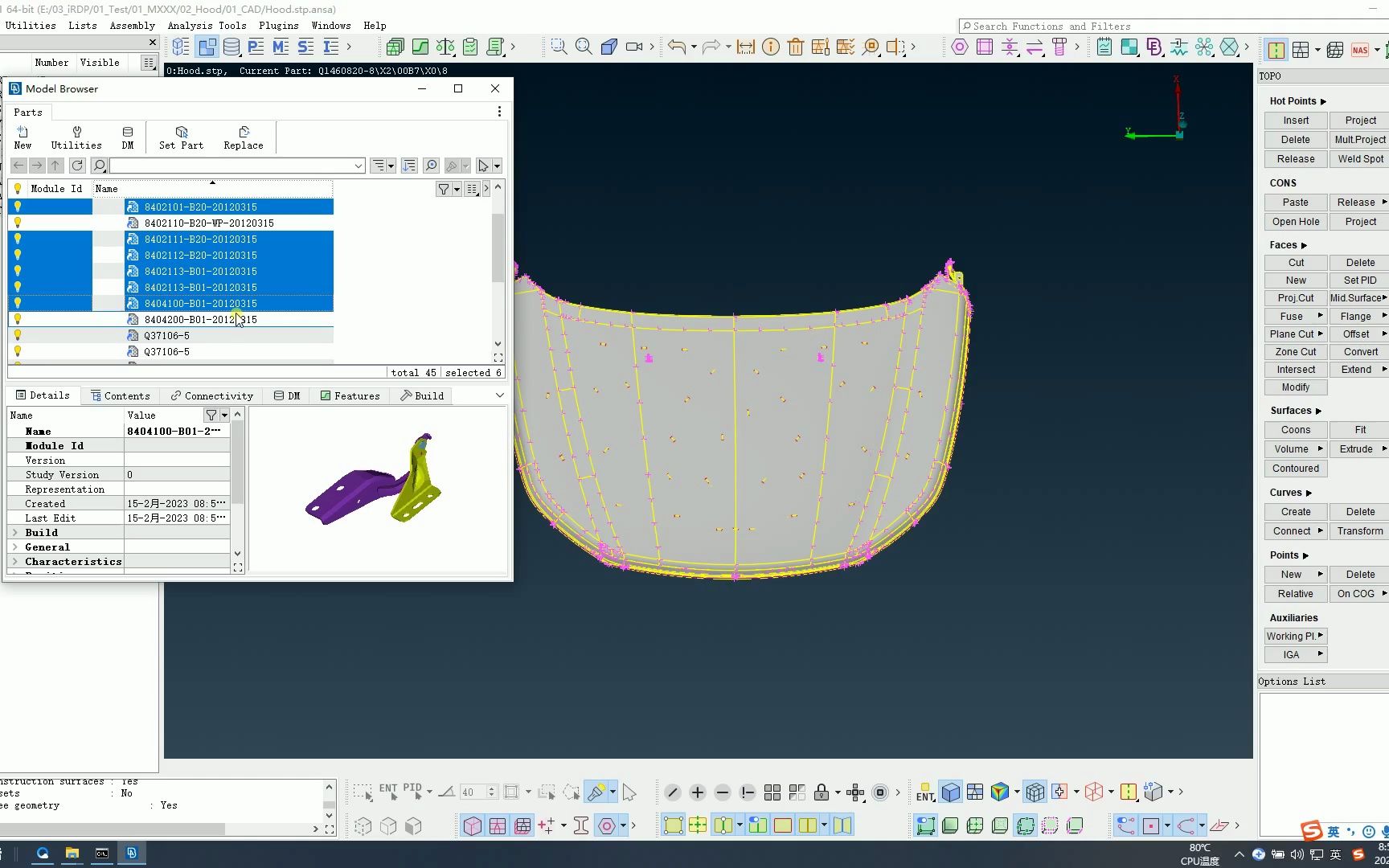Click the entity Info icon on the toolbar
The image size is (1389, 868).
pos(770,47)
